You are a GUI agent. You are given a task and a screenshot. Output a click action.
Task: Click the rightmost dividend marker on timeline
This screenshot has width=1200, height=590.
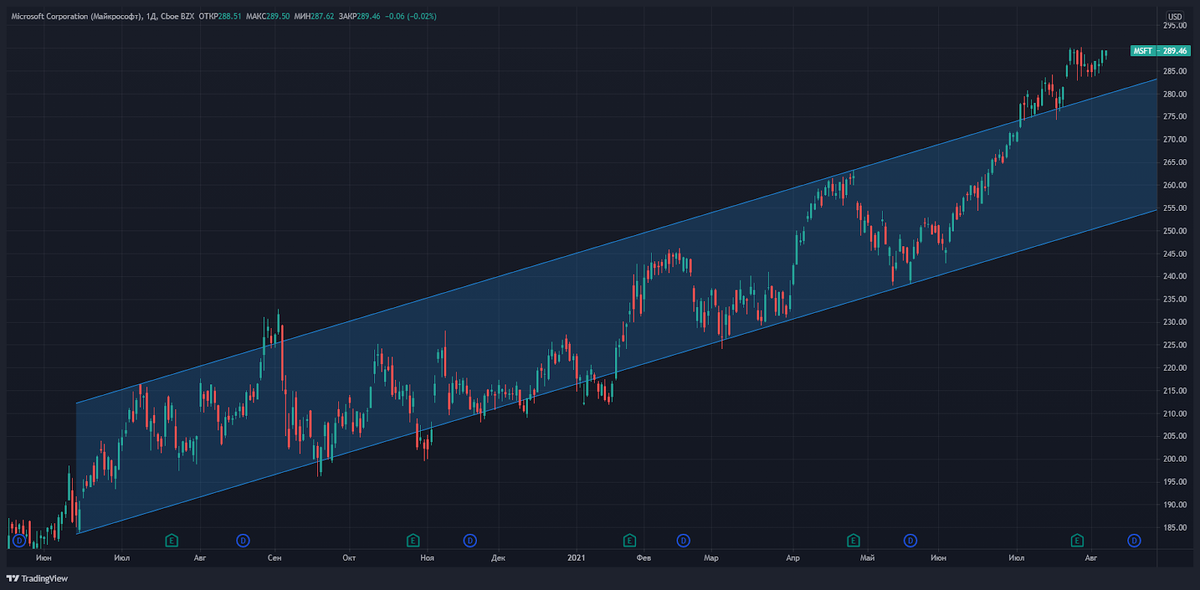[1132, 540]
